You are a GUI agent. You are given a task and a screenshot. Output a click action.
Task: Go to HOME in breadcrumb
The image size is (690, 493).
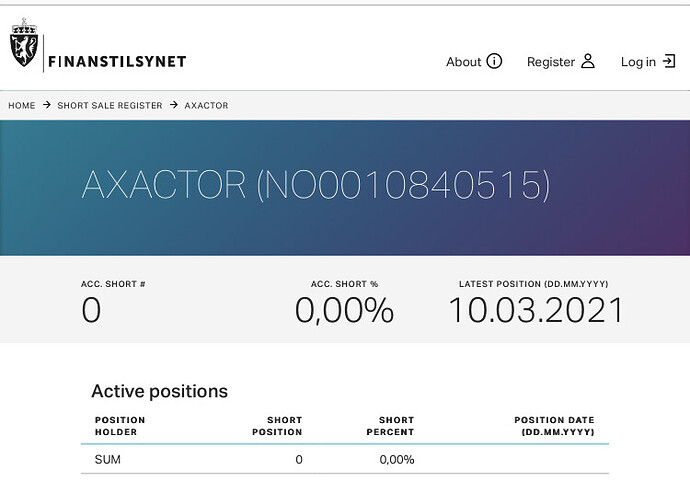point(22,106)
